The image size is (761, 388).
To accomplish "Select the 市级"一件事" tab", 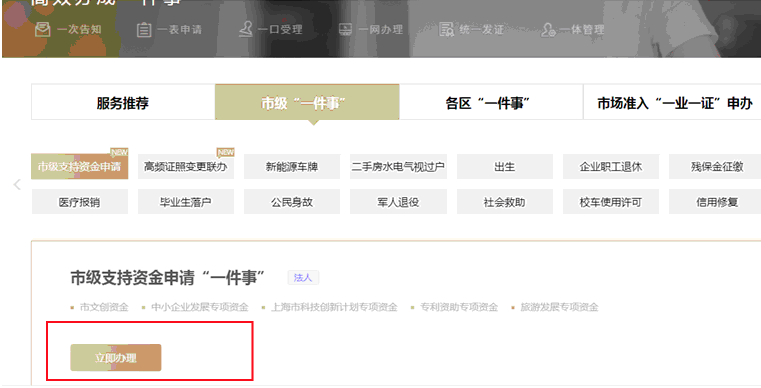I will coord(307,102).
